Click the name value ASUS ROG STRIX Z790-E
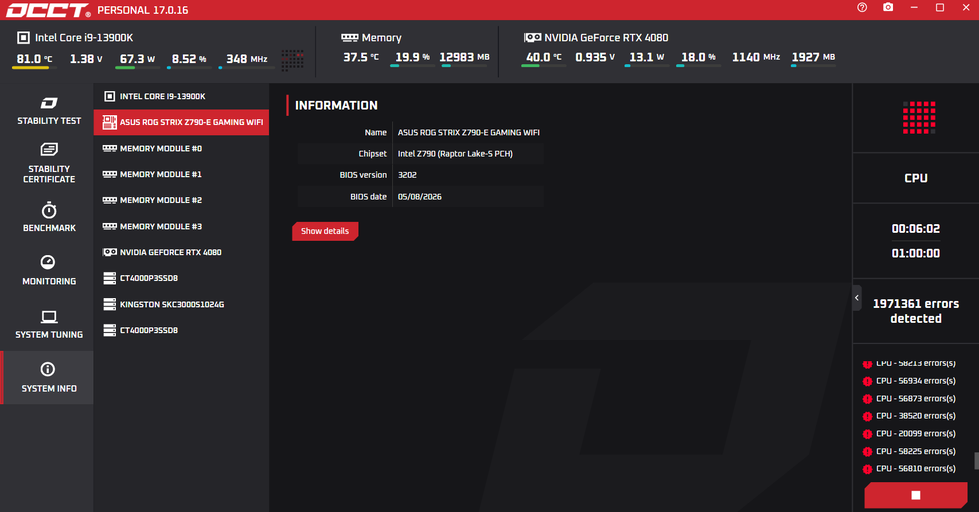979x512 pixels. tap(468, 132)
